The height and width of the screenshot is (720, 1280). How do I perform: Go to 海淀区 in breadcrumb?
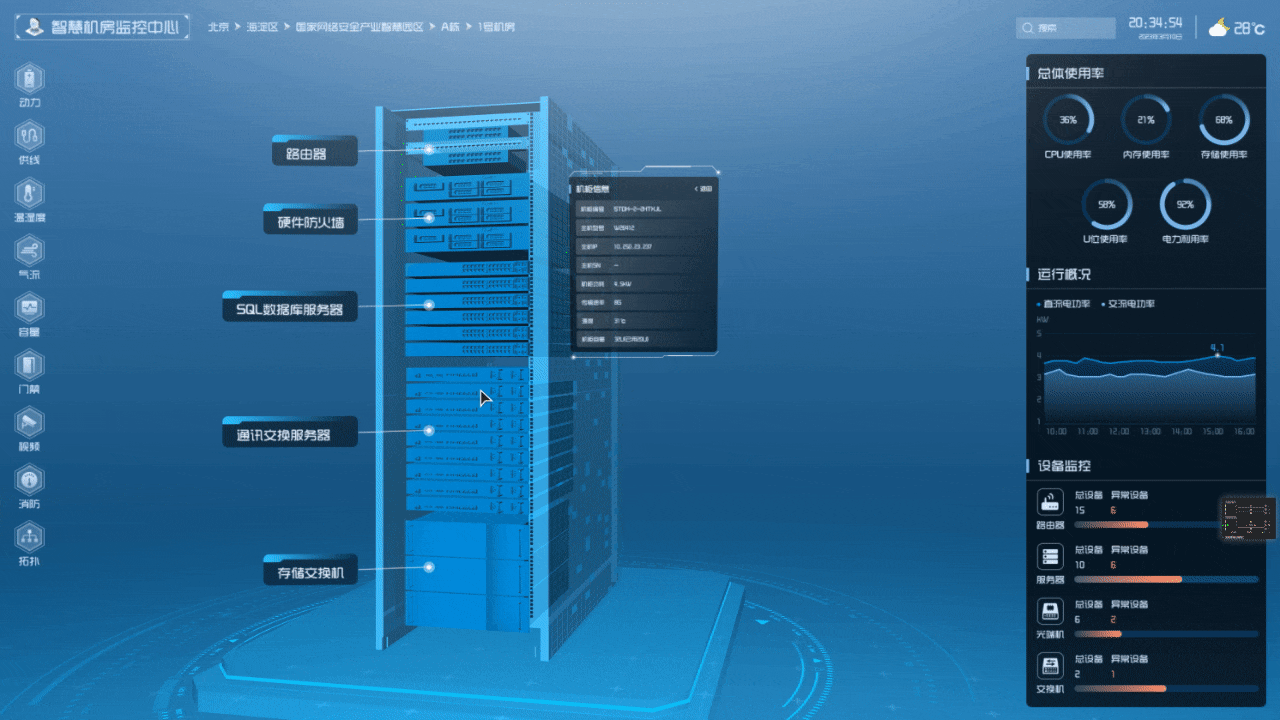[x=262, y=27]
